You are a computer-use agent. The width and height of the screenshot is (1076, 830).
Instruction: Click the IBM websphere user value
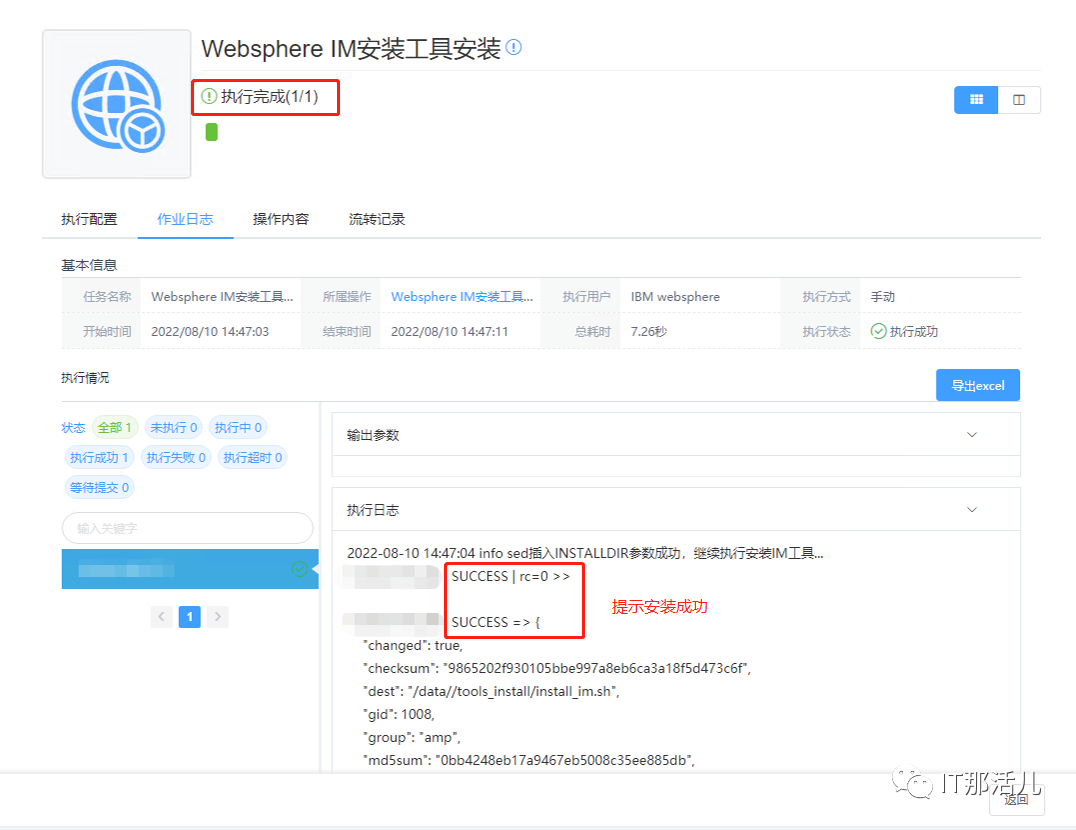[x=675, y=296]
